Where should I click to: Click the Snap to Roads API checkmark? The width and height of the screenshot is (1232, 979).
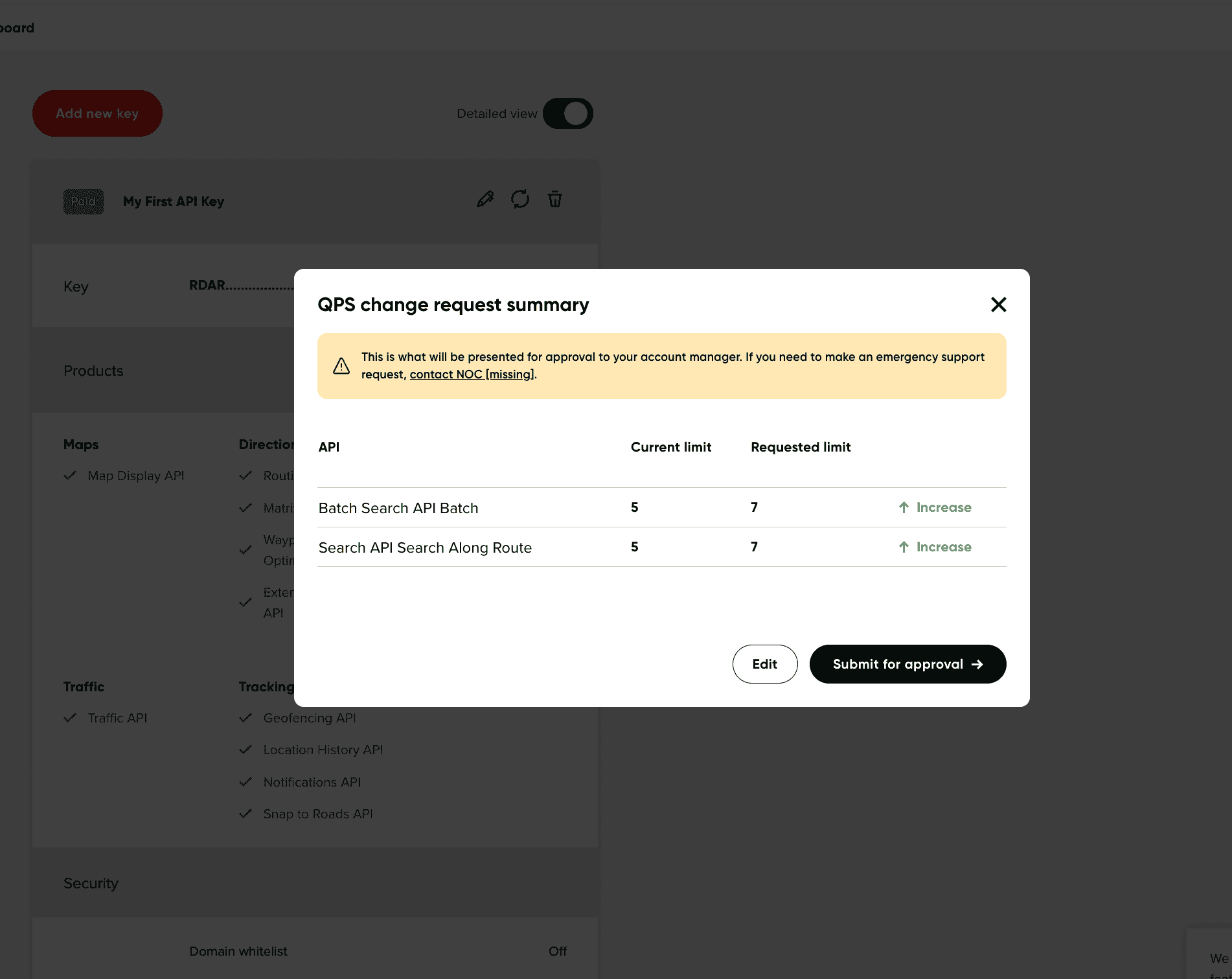click(245, 814)
